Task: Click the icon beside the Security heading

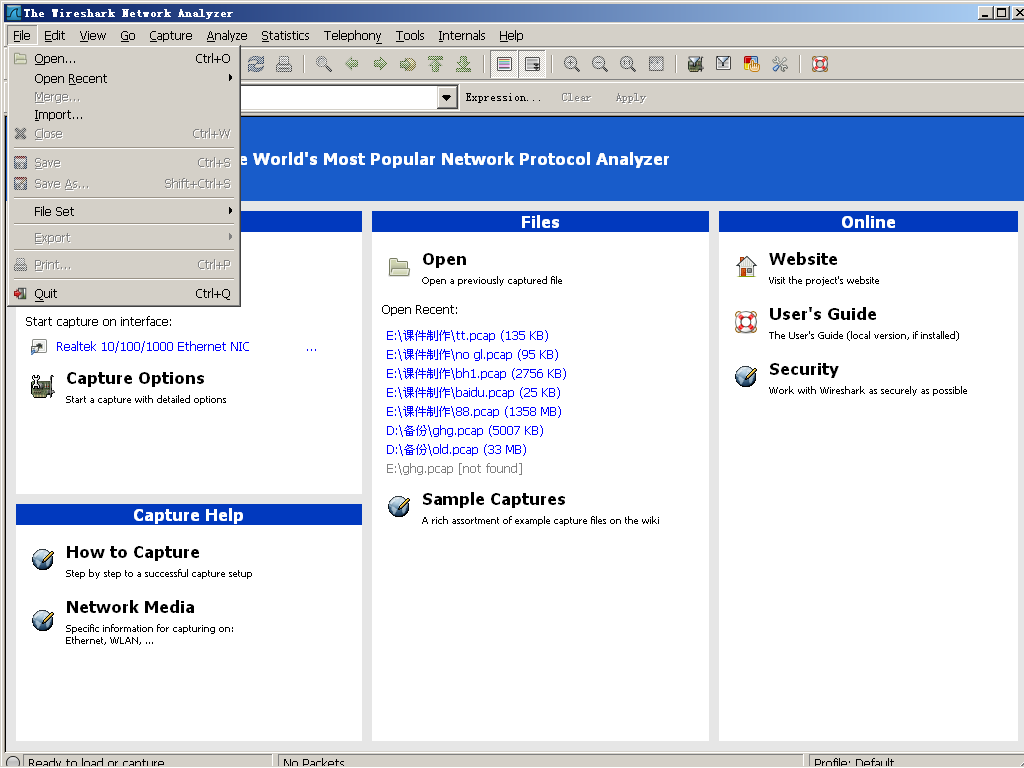Action: coord(746,376)
